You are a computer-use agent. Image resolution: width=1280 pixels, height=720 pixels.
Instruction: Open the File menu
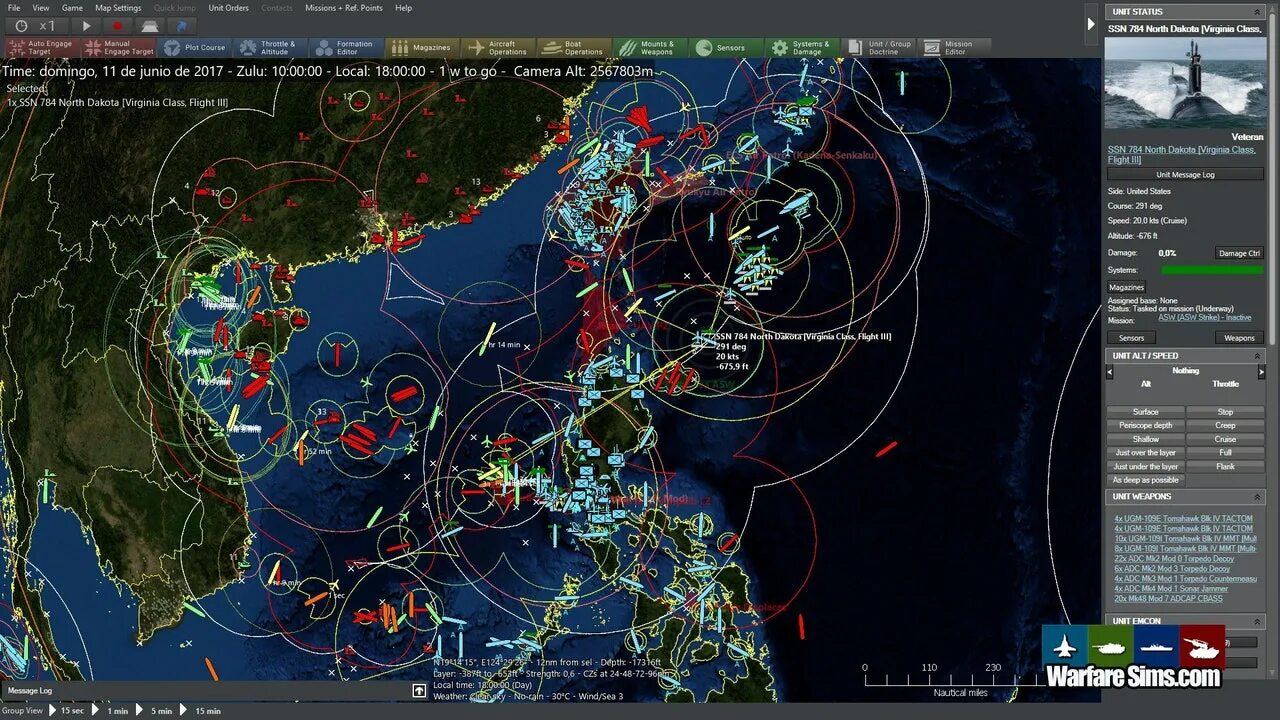[14, 8]
